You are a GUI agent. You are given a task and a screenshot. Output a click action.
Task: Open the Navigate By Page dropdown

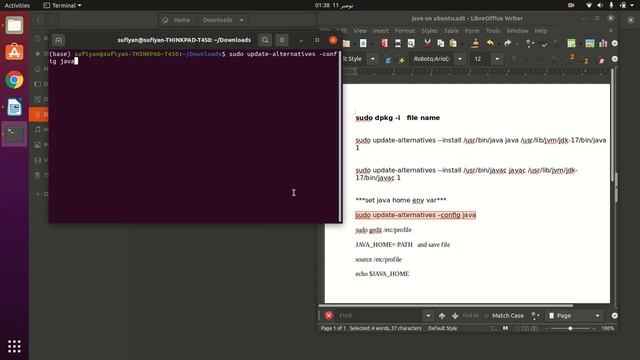coord(597,316)
